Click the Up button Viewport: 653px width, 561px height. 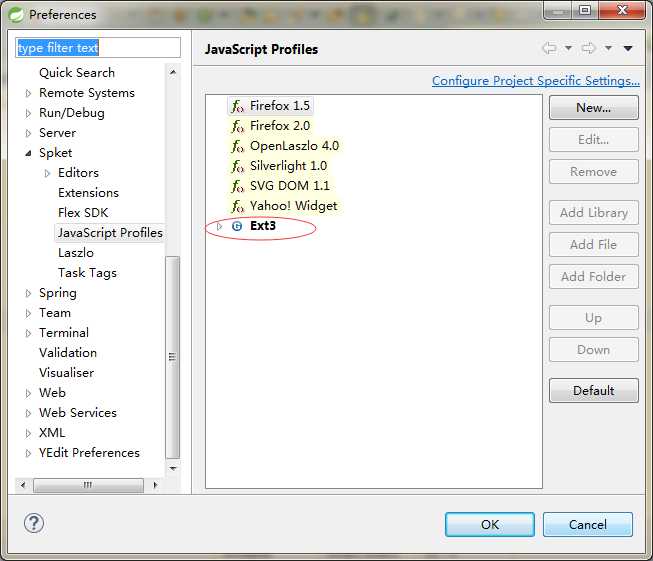click(x=593, y=318)
